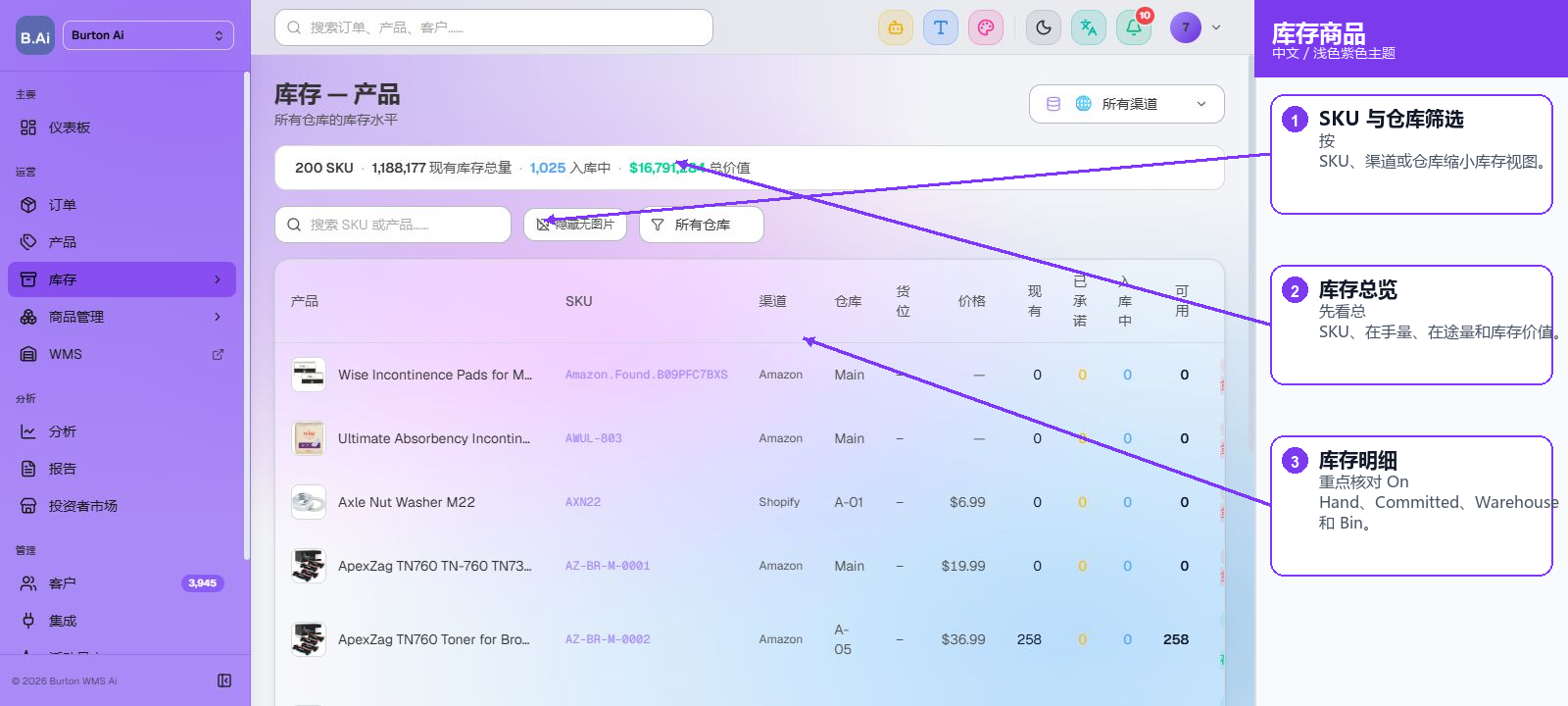Viewport: 1568px width, 706px height.
Task: Open SKU link AWUL-803
Action: [x=594, y=438]
